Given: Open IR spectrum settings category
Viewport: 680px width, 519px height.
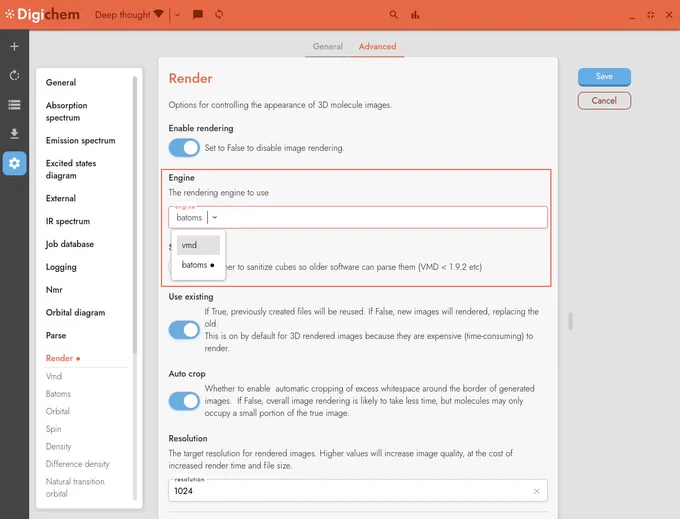Looking at the screenshot, I should [x=68, y=221].
